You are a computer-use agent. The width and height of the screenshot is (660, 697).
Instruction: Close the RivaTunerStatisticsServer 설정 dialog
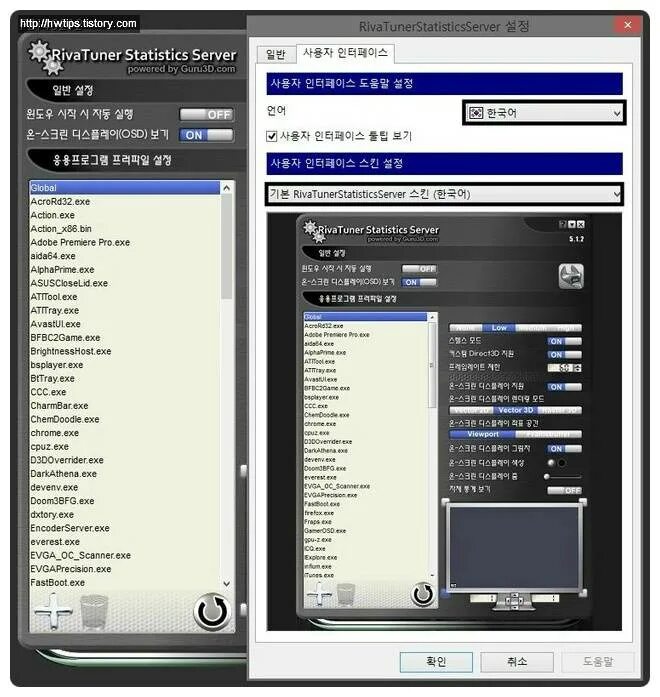tap(628, 25)
